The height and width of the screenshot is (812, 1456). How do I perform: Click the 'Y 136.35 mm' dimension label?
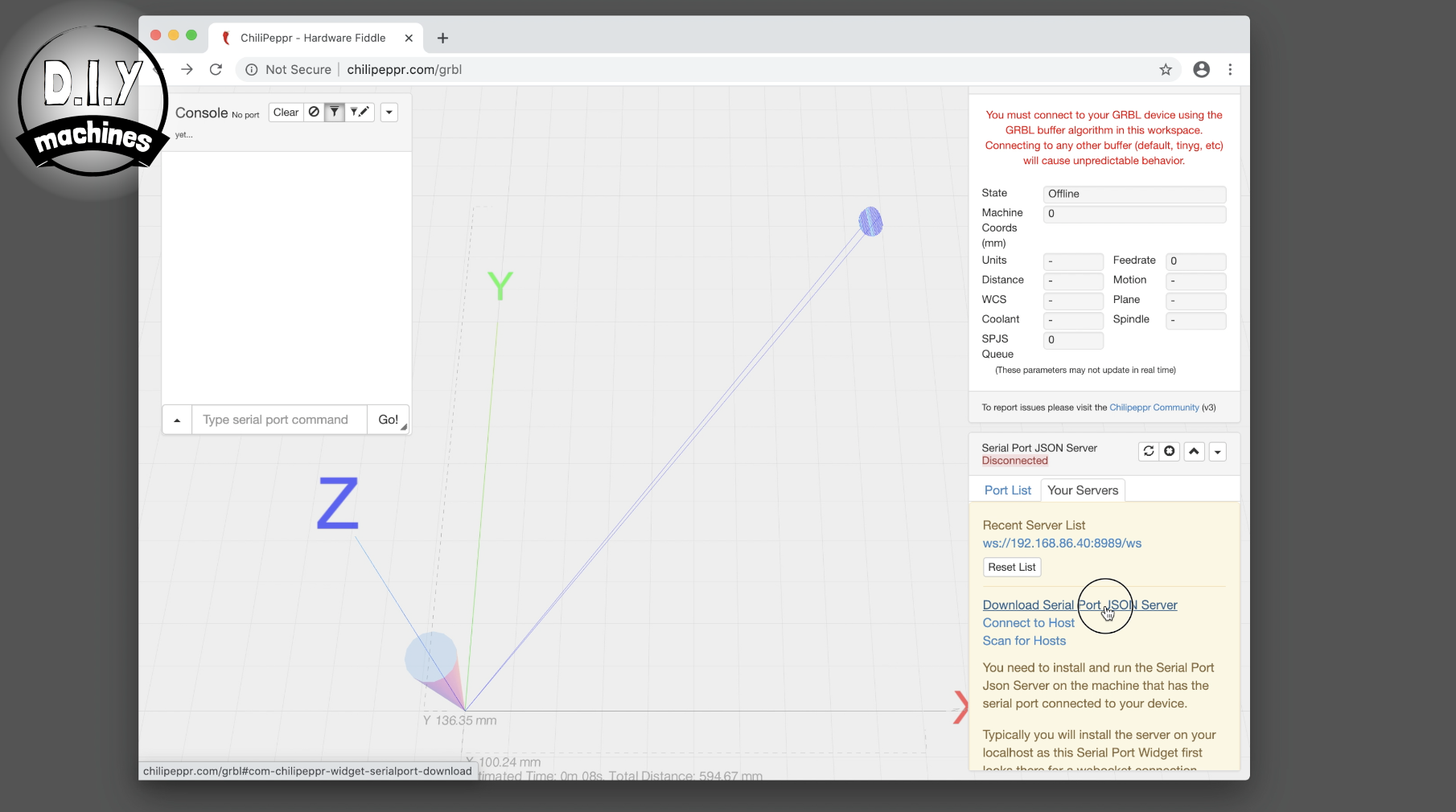pyautogui.click(x=459, y=720)
